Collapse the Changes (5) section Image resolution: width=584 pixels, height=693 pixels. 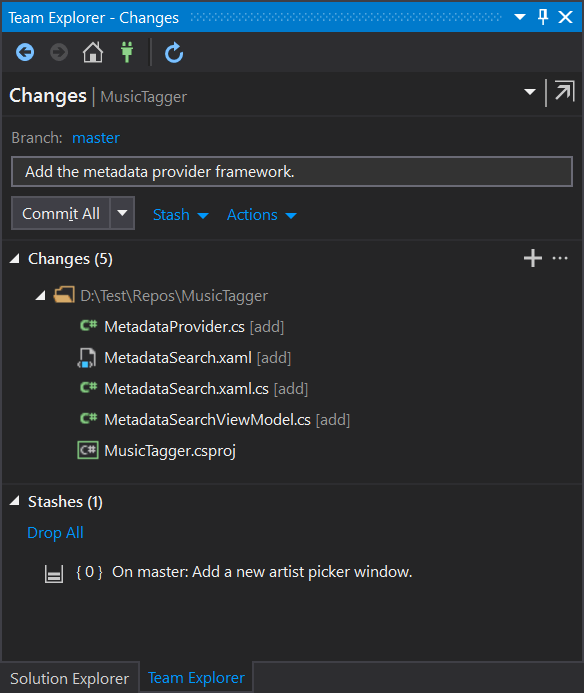coord(15,259)
